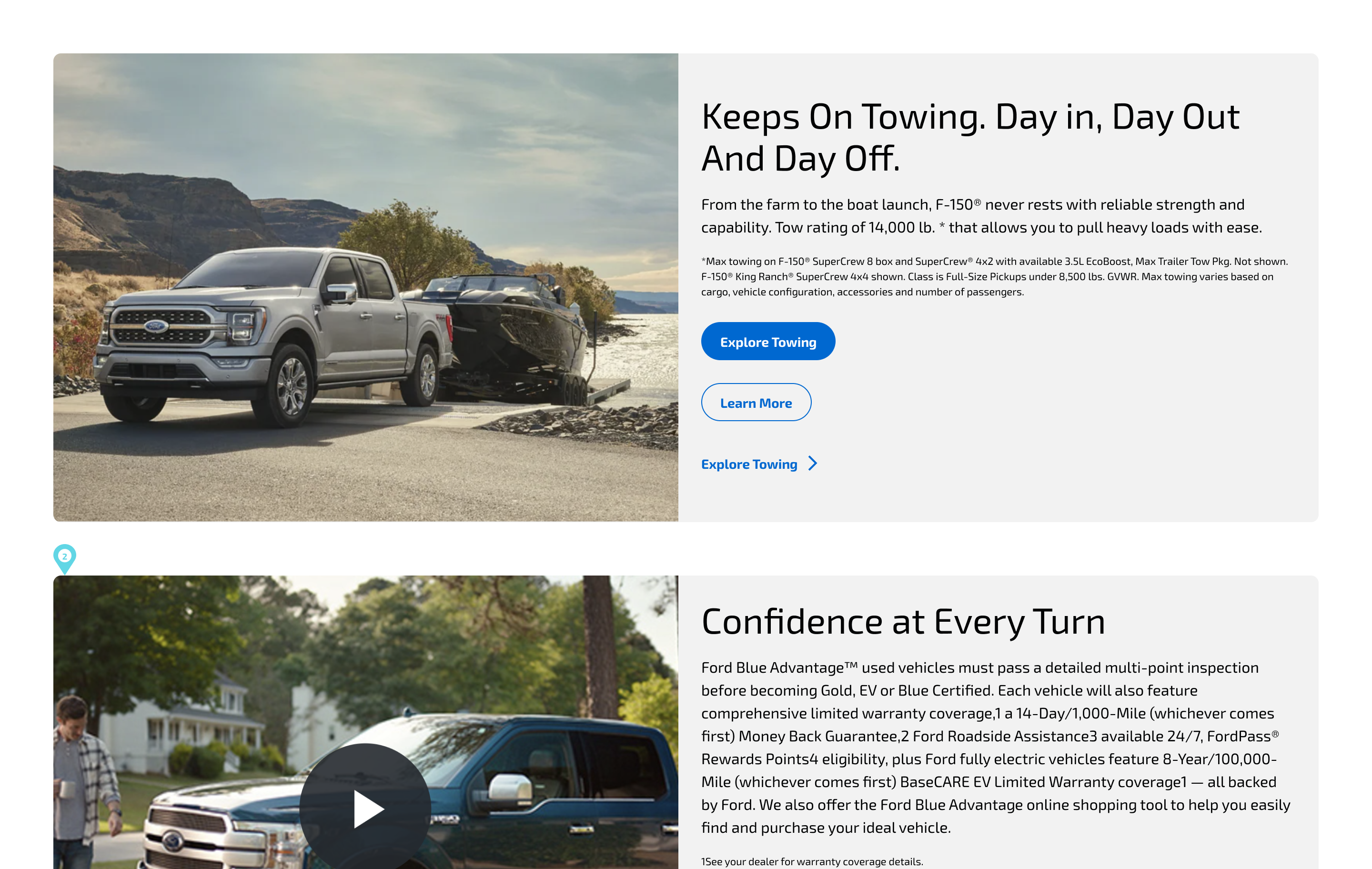The image size is (1372, 869).
Task: Click the Keeps On Towing heading
Action: (x=970, y=137)
